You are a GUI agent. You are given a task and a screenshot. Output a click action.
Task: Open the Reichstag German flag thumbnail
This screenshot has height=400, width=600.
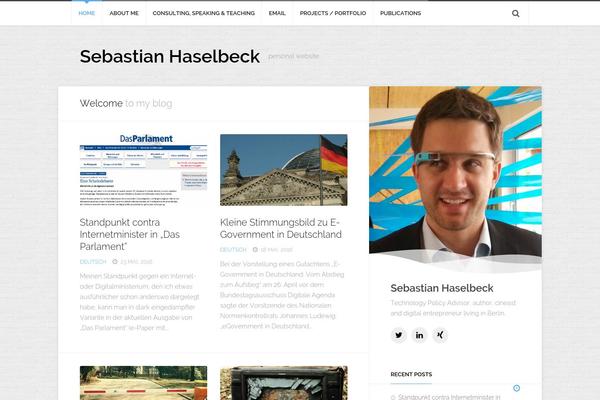(x=284, y=170)
